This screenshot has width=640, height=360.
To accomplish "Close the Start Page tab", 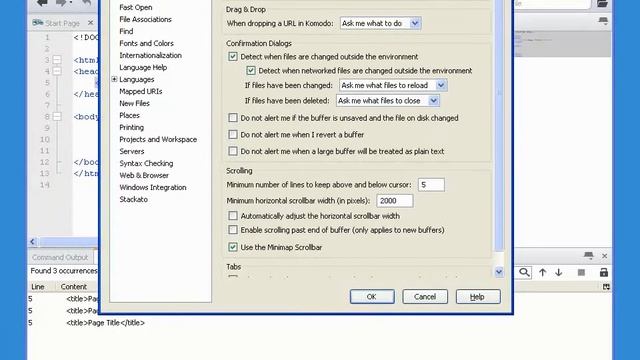I will point(91,23).
